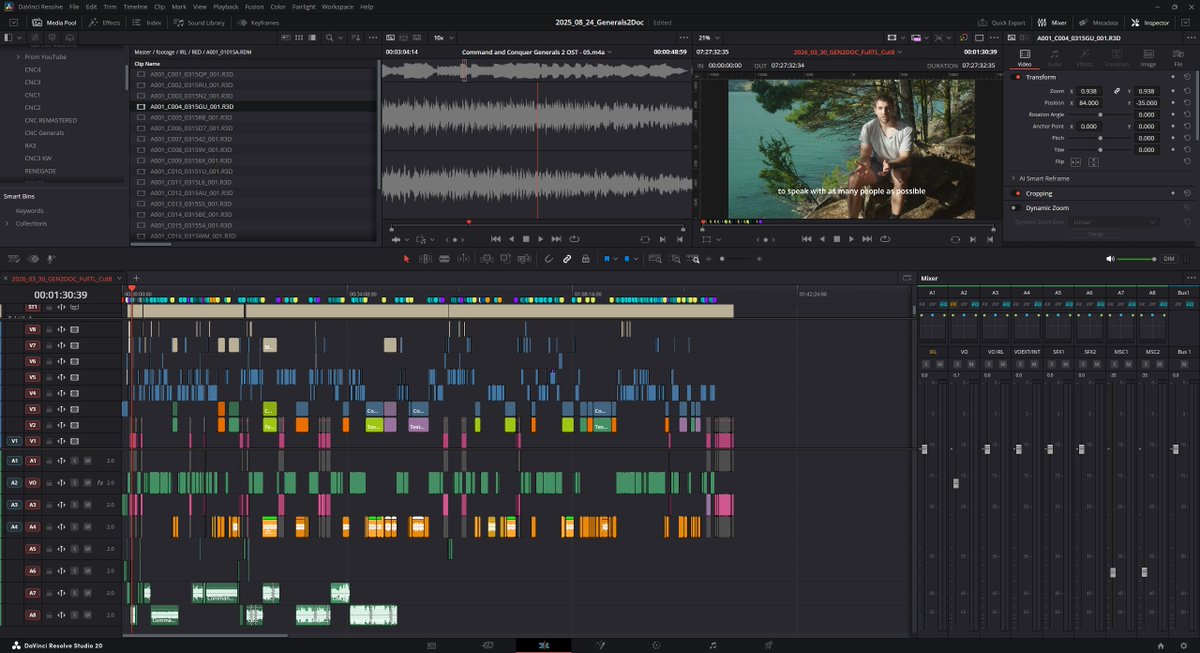Select the Selection Mode arrow tool
1200x653 pixels.
point(407,259)
